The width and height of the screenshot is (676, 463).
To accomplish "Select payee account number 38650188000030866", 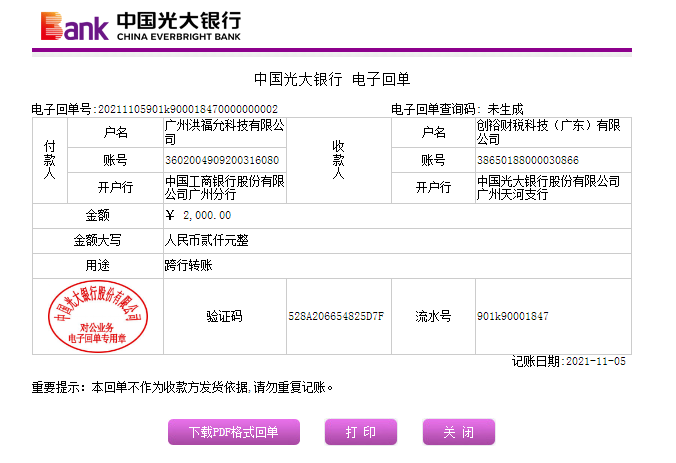I will point(528,160).
